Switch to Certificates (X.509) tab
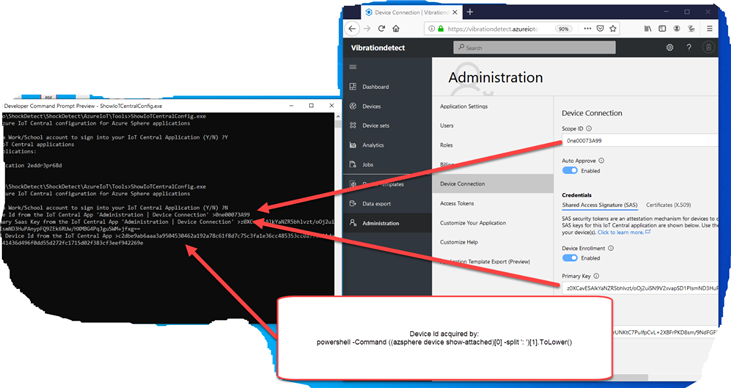Viewport: 731px width, 388px height. pos(669,205)
